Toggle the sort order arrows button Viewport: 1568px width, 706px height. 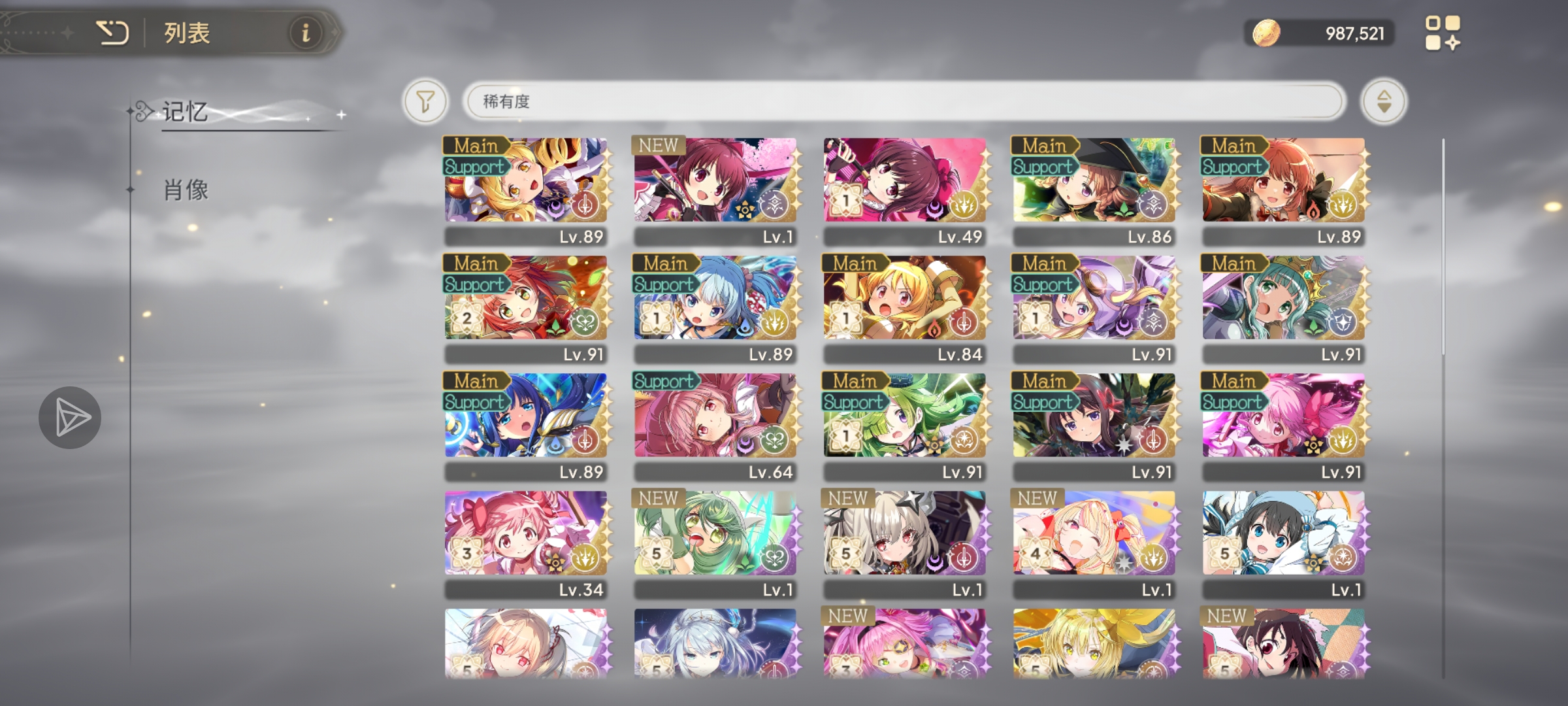1384,101
